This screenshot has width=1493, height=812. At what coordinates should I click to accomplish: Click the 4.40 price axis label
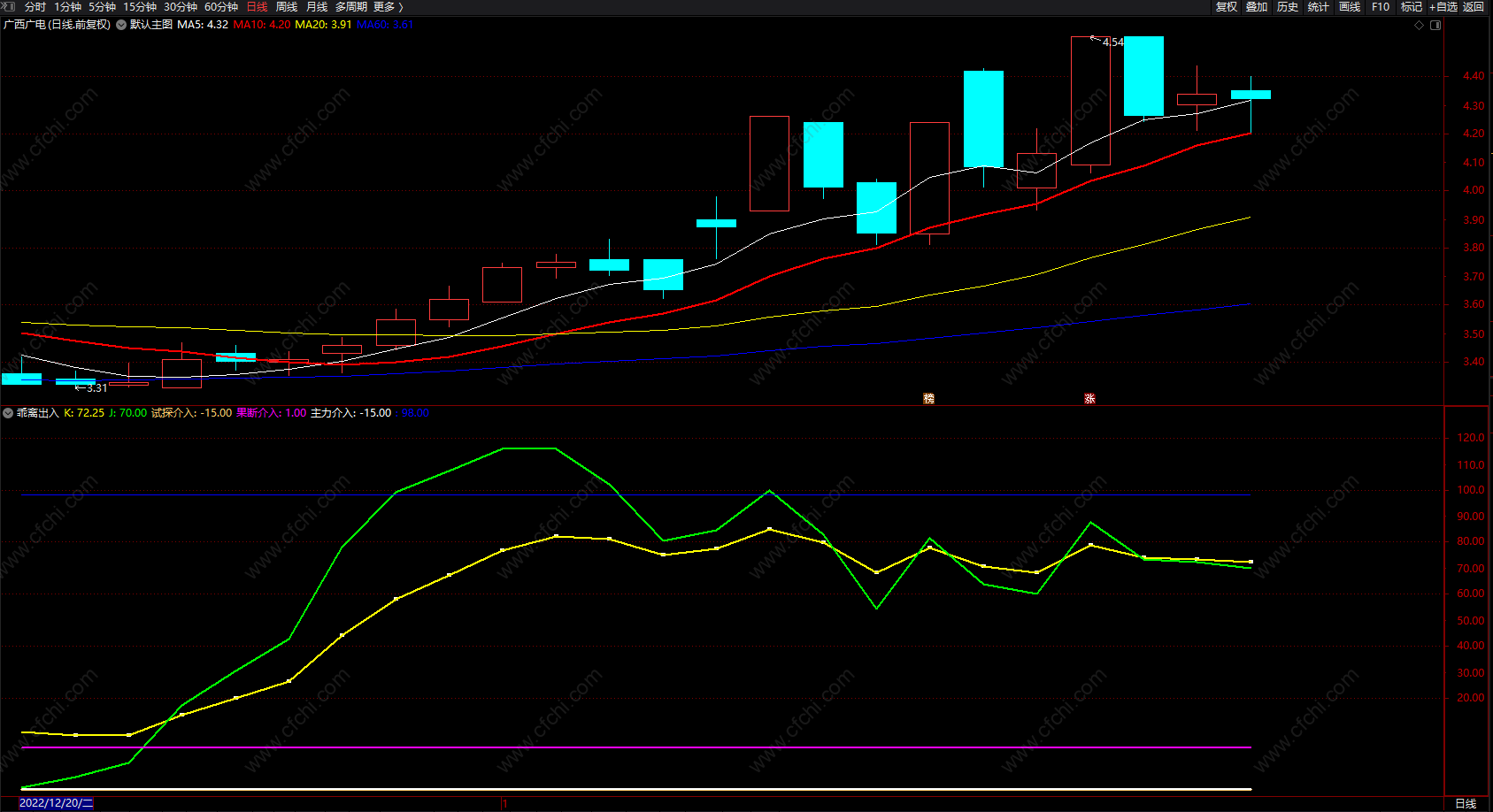[x=1474, y=76]
